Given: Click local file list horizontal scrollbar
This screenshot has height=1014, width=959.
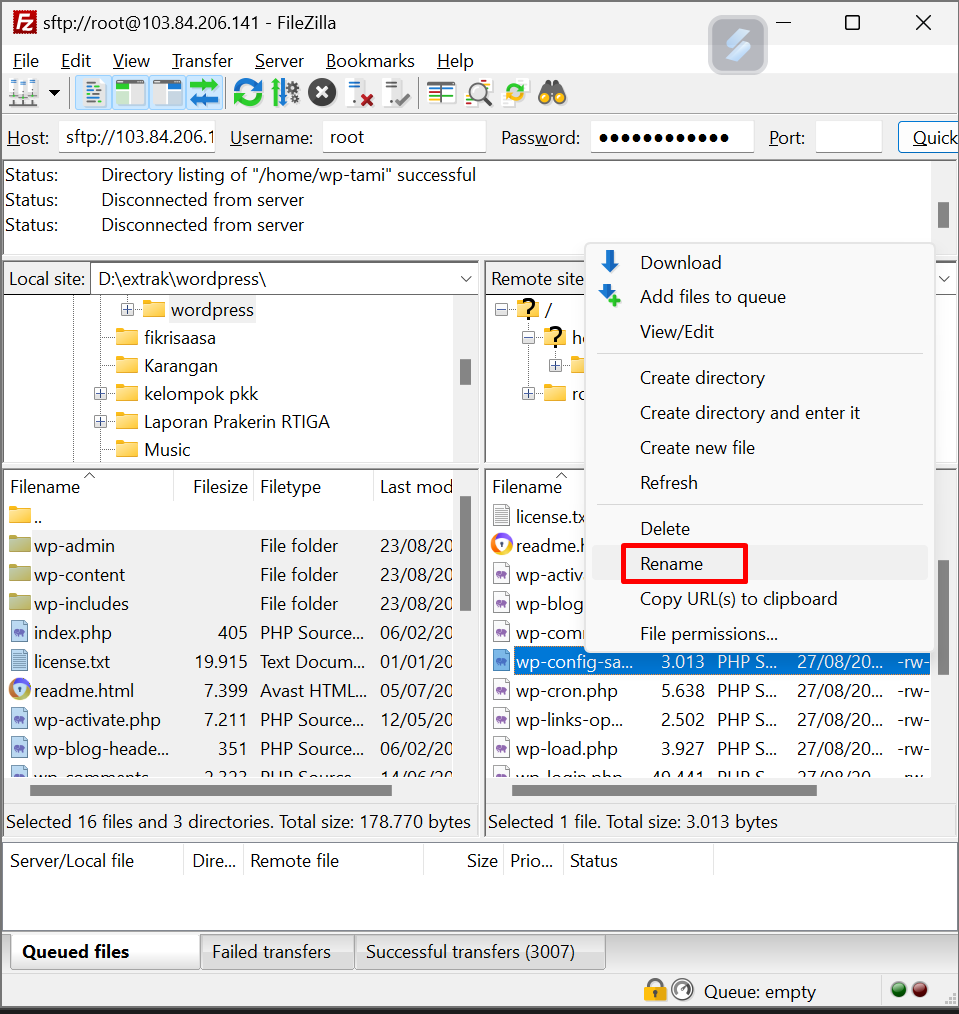Looking at the screenshot, I should tap(211, 790).
